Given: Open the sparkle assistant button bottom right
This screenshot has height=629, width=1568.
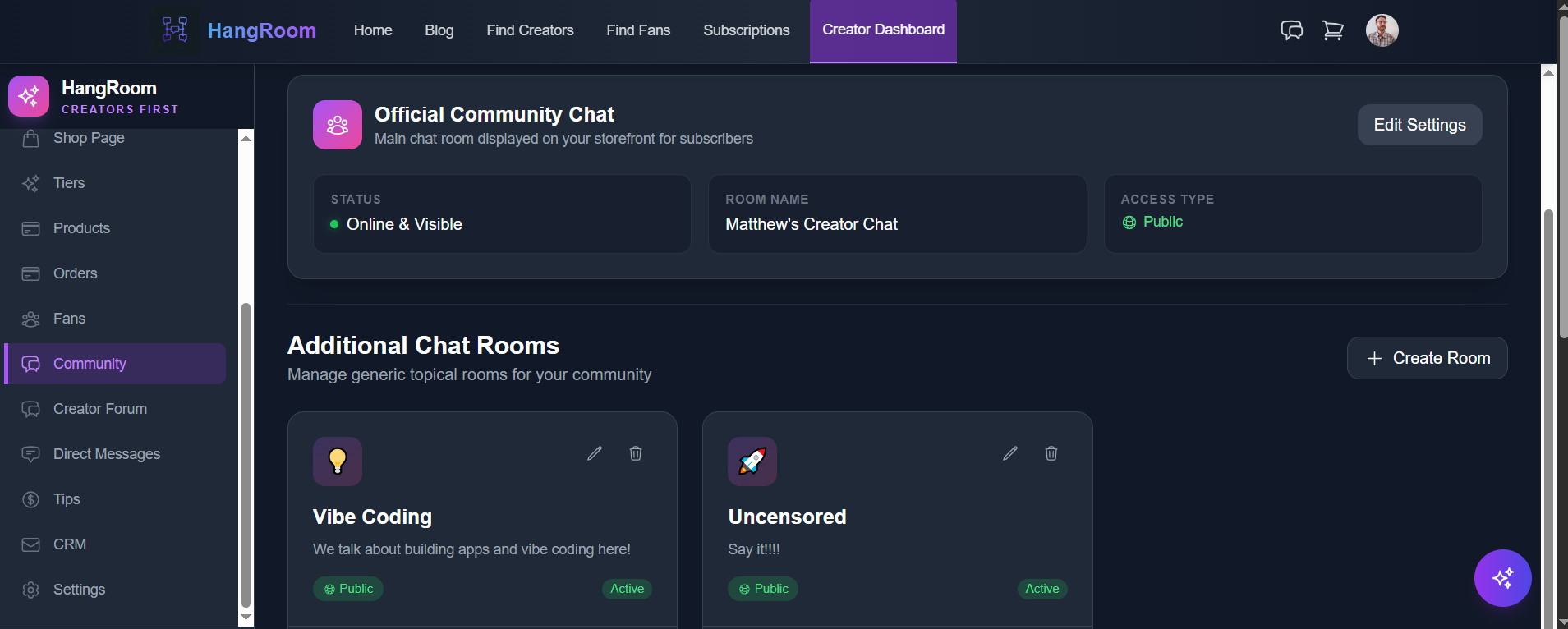Looking at the screenshot, I should pyautogui.click(x=1501, y=578).
